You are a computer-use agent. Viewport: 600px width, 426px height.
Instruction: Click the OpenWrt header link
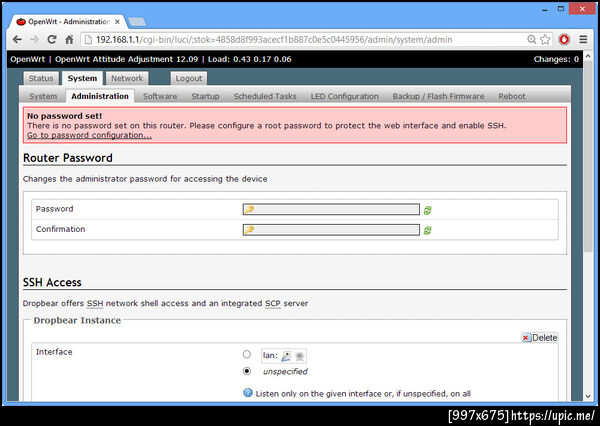point(28,59)
